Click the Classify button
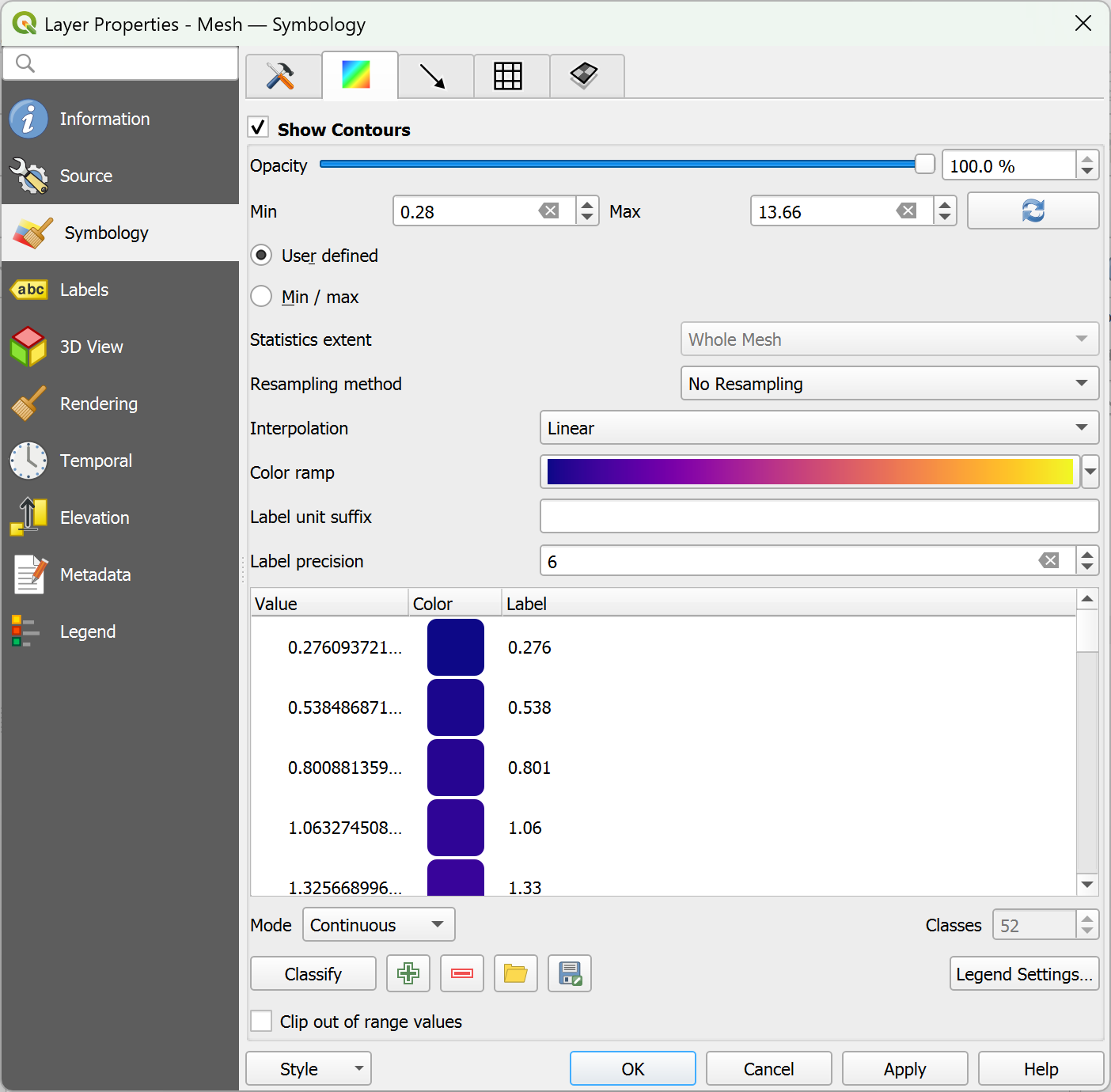The width and height of the screenshot is (1111, 1092). (x=313, y=973)
